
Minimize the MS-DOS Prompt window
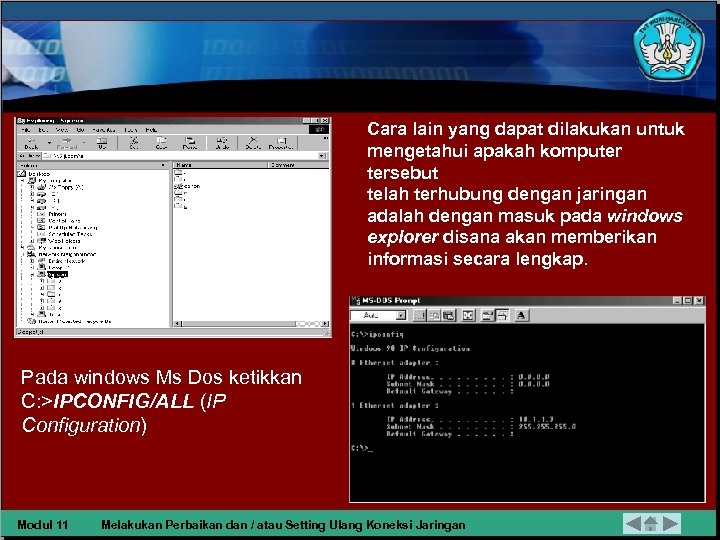click(678, 301)
